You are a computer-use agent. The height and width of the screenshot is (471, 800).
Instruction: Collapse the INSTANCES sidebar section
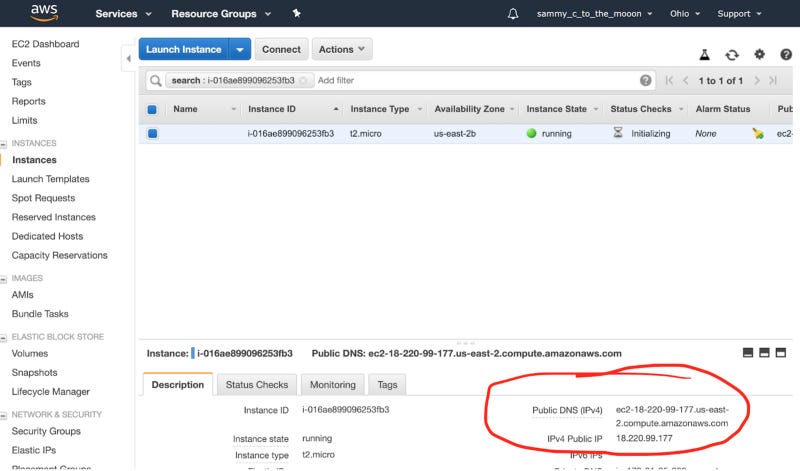point(4,144)
